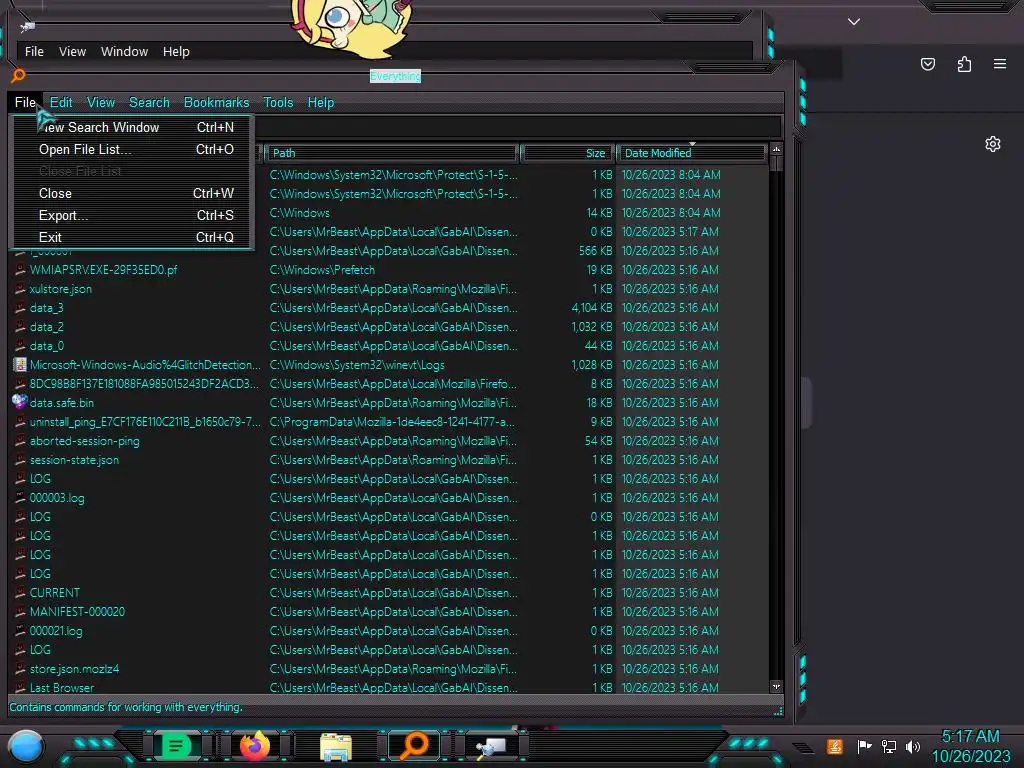This screenshot has height=768, width=1024.
Task: Click the Java tray icon
Action: click(834, 746)
